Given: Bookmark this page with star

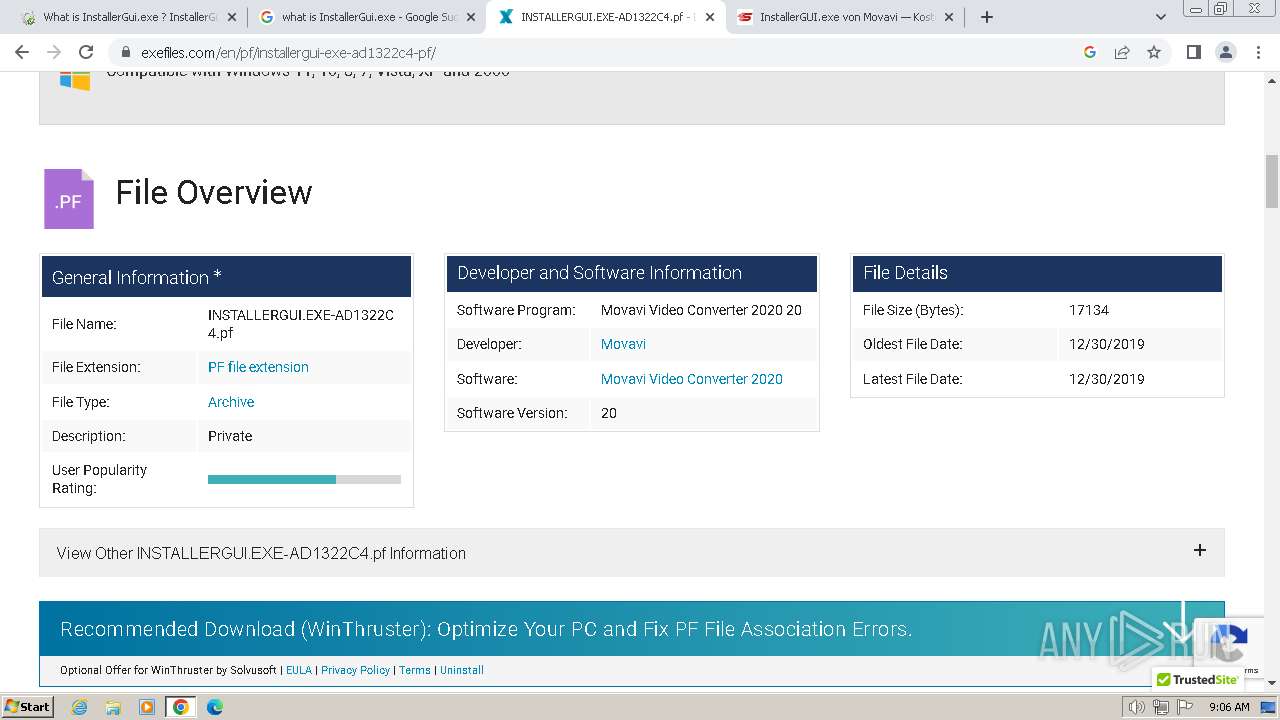Looking at the screenshot, I should [1154, 52].
